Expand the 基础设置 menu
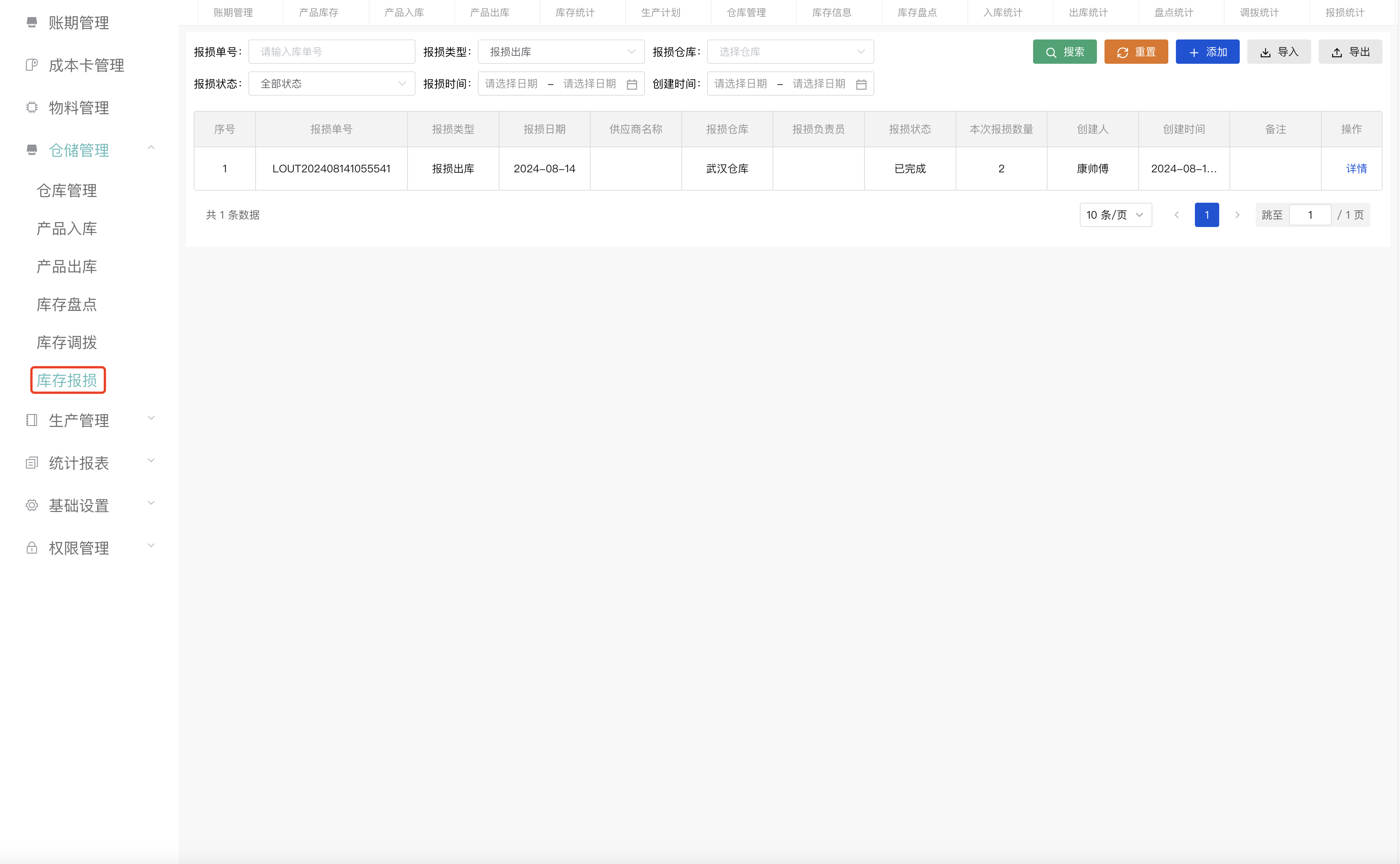 151,503
